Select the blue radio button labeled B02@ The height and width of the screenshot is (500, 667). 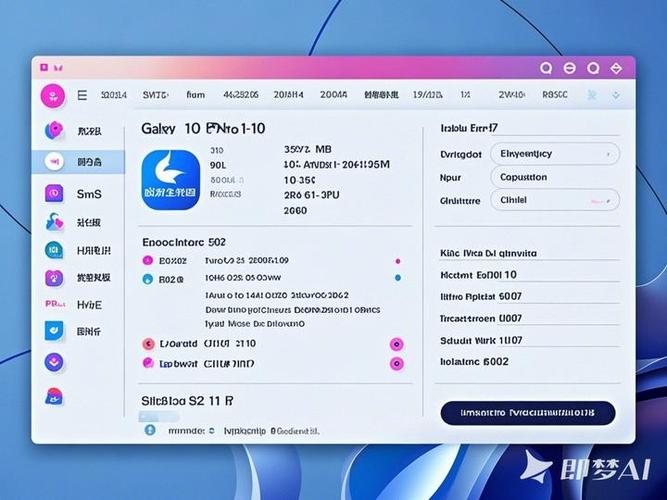point(148,279)
